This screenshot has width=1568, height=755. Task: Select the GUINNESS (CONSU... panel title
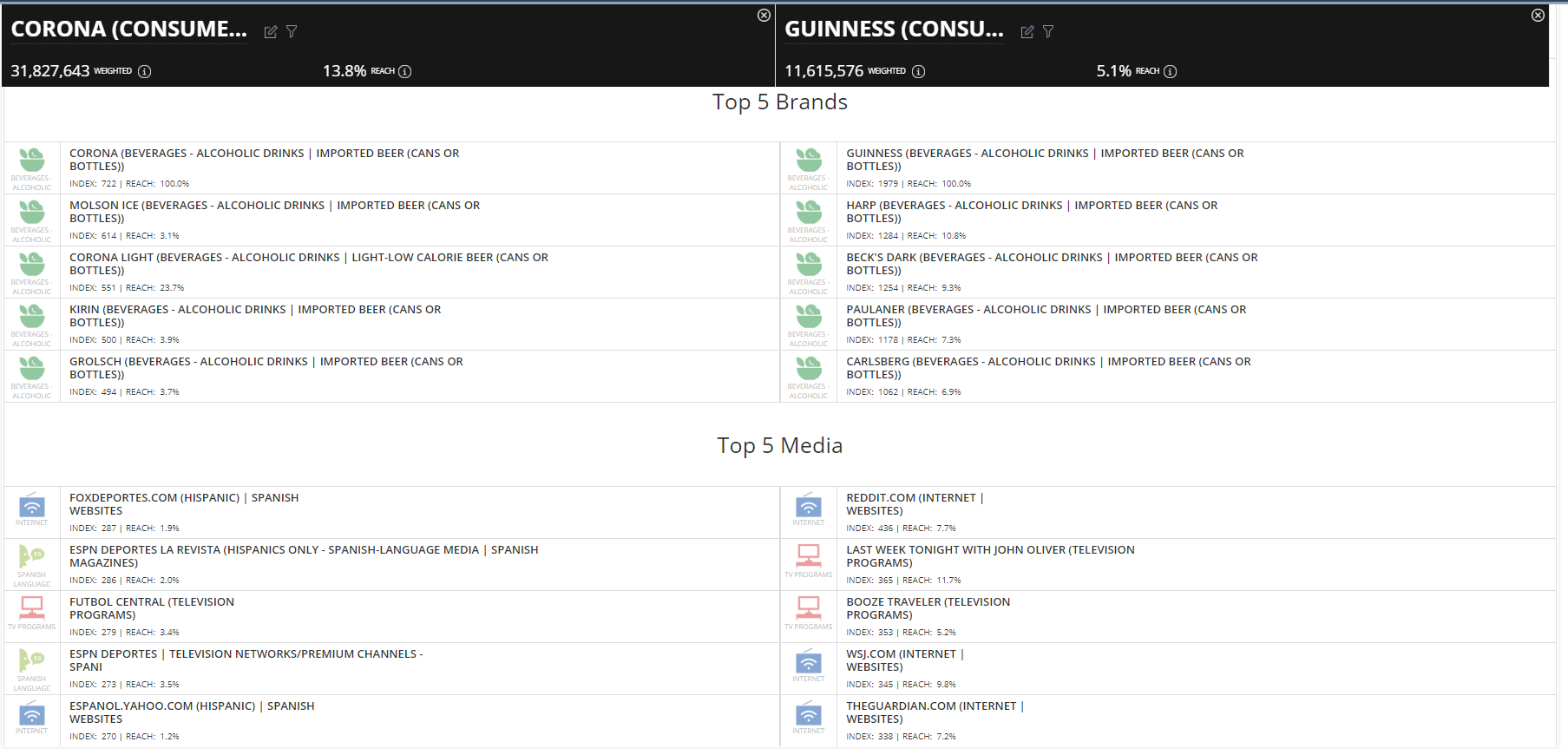(x=894, y=30)
